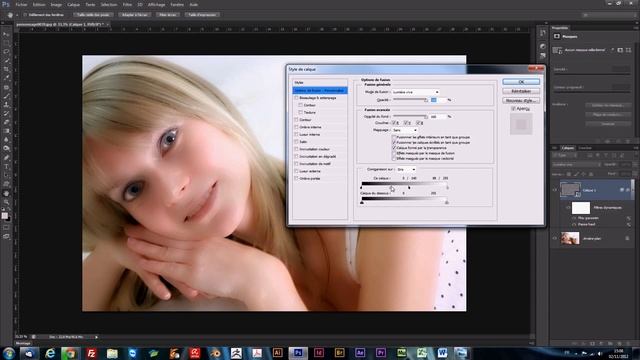The height and width of the screenshot is (360, 640).
Task: Select the Pen tool
Action: coord(6,158)
